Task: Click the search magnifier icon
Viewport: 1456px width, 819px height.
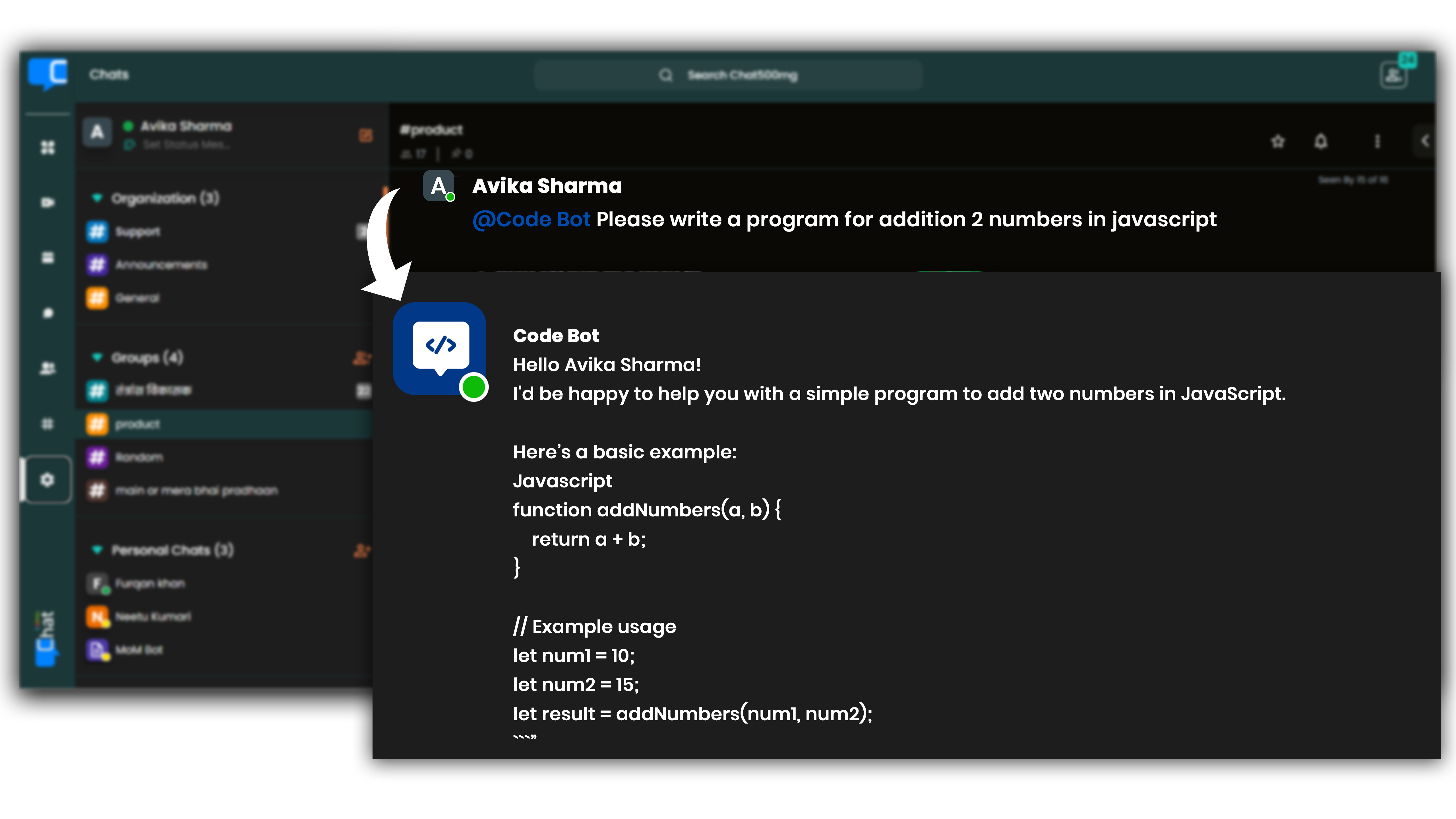Action: click(666, 75)
